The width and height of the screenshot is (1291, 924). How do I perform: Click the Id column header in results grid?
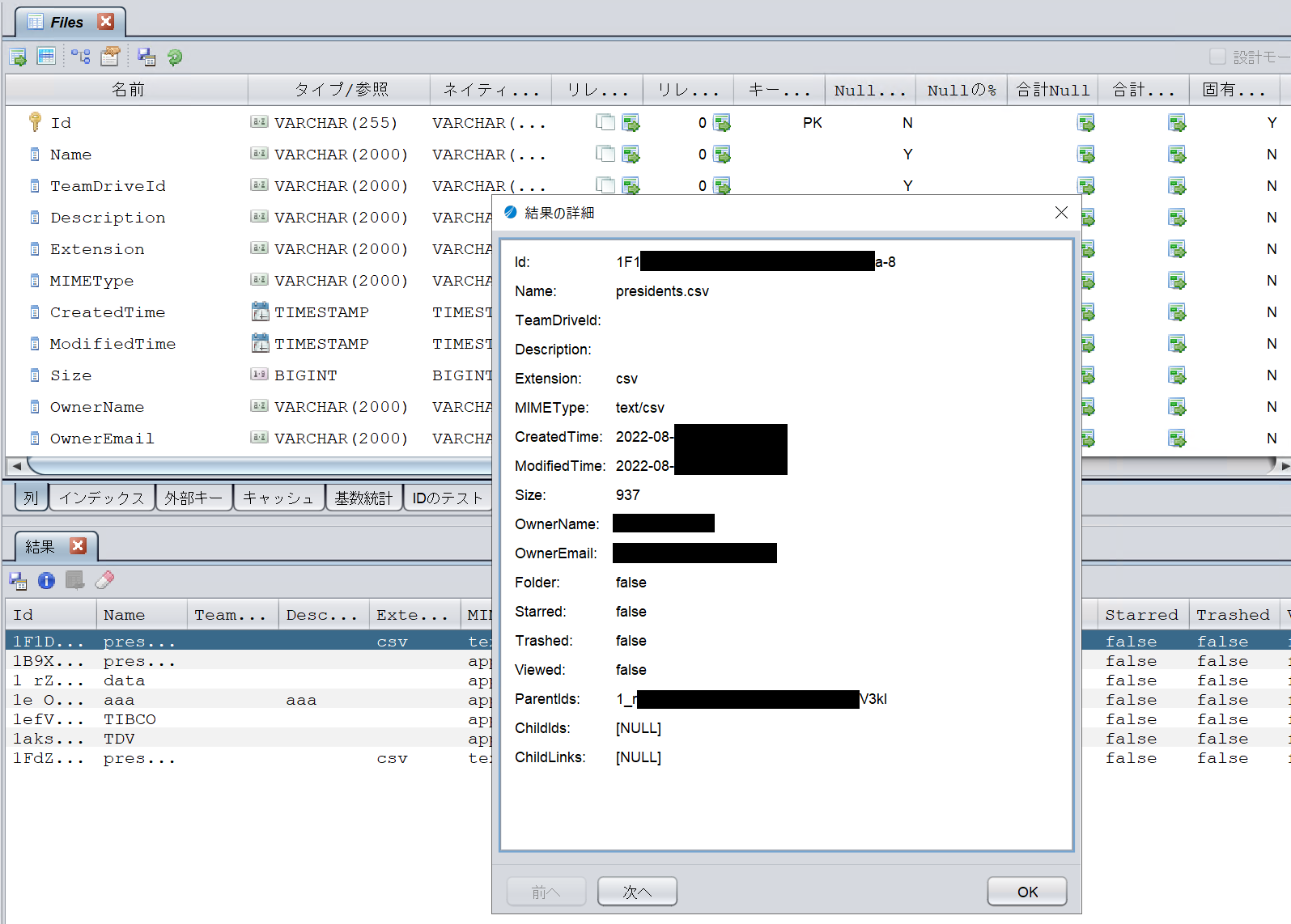click(x=51, y=615)
